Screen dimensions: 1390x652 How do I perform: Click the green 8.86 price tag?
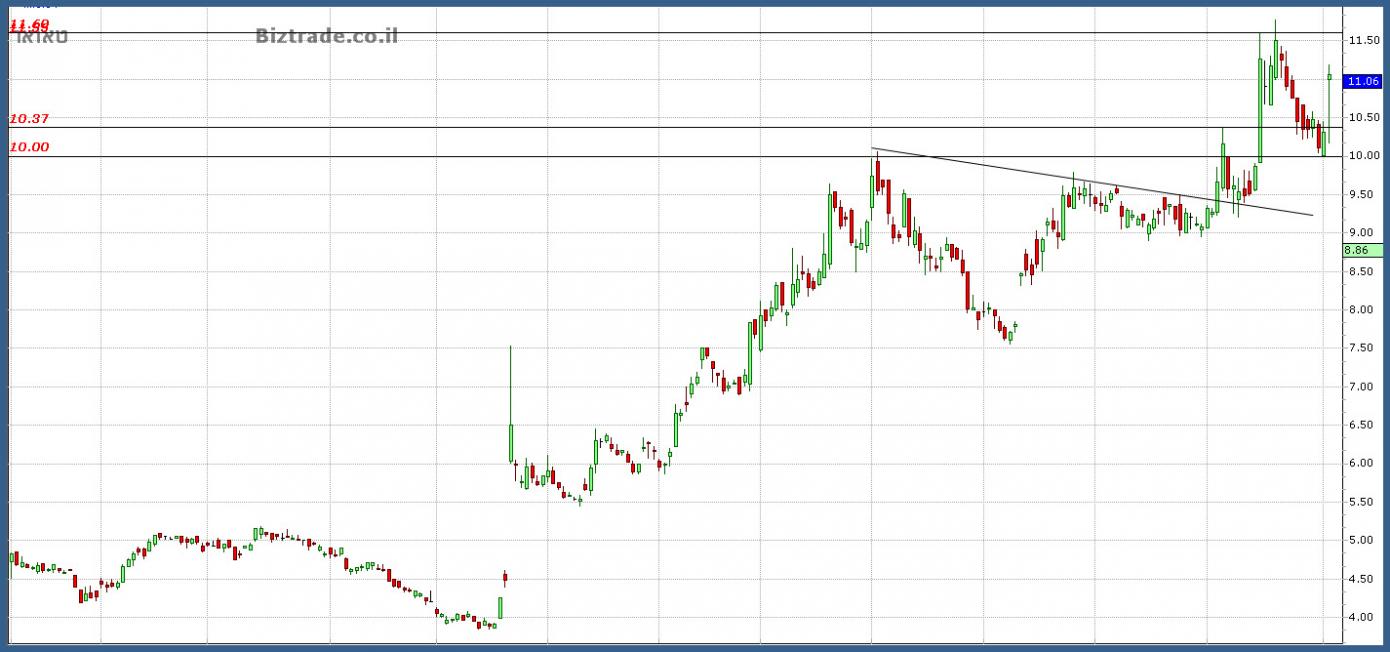coord(1362,250)
